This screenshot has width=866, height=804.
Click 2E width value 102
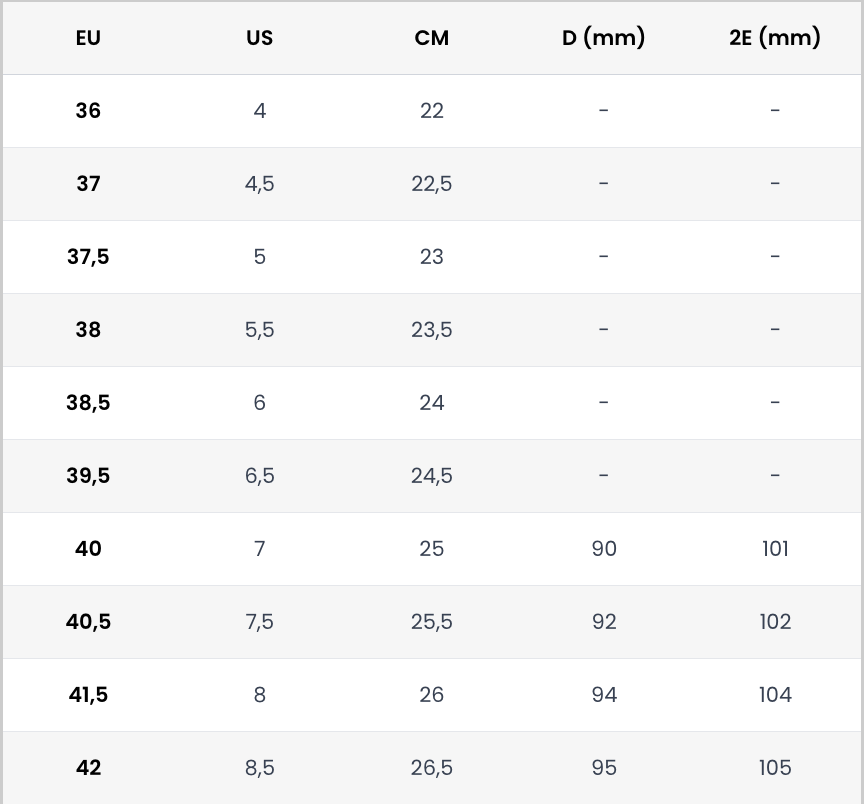(775, 622)
